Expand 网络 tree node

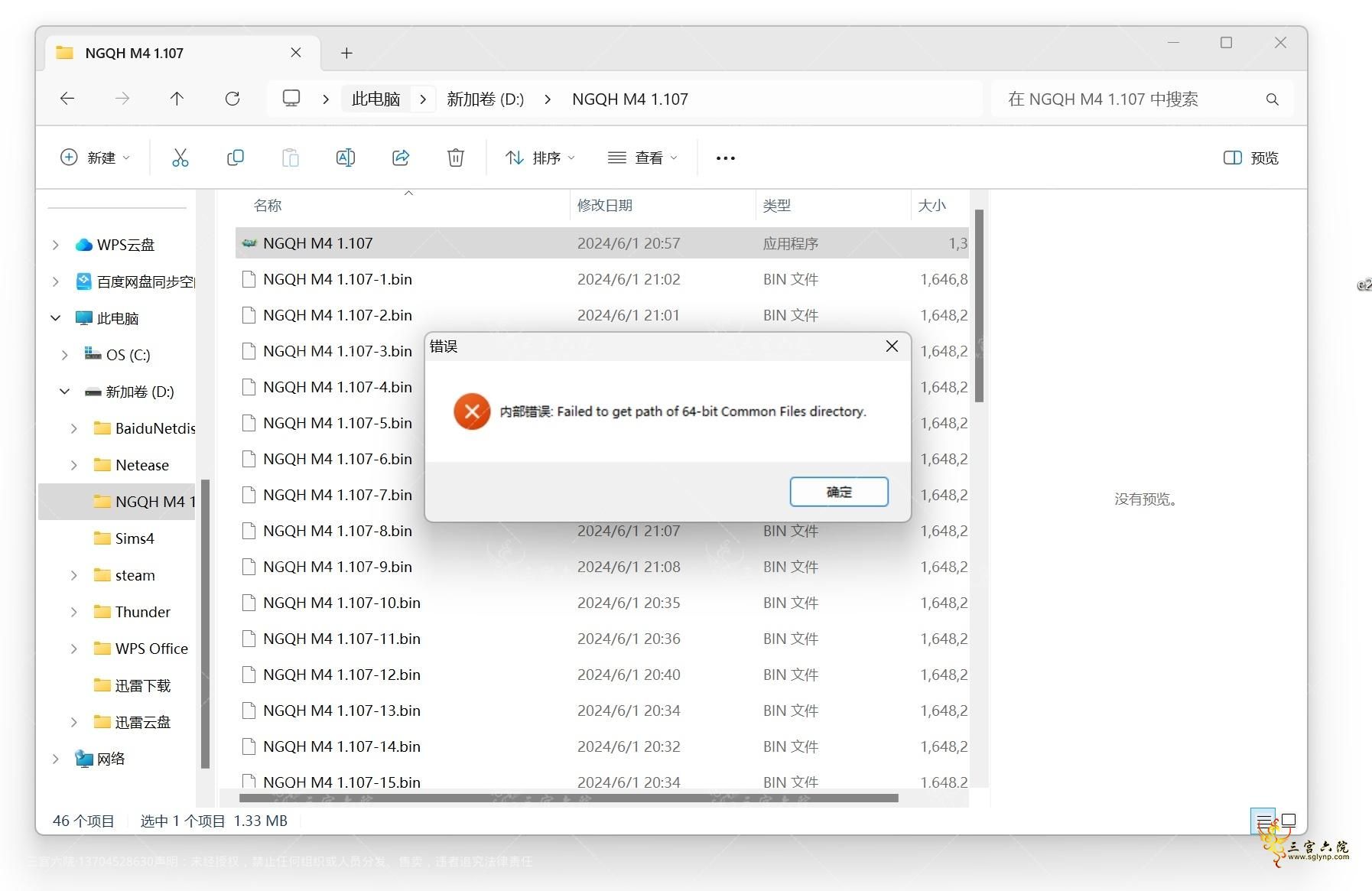[55, 759]
